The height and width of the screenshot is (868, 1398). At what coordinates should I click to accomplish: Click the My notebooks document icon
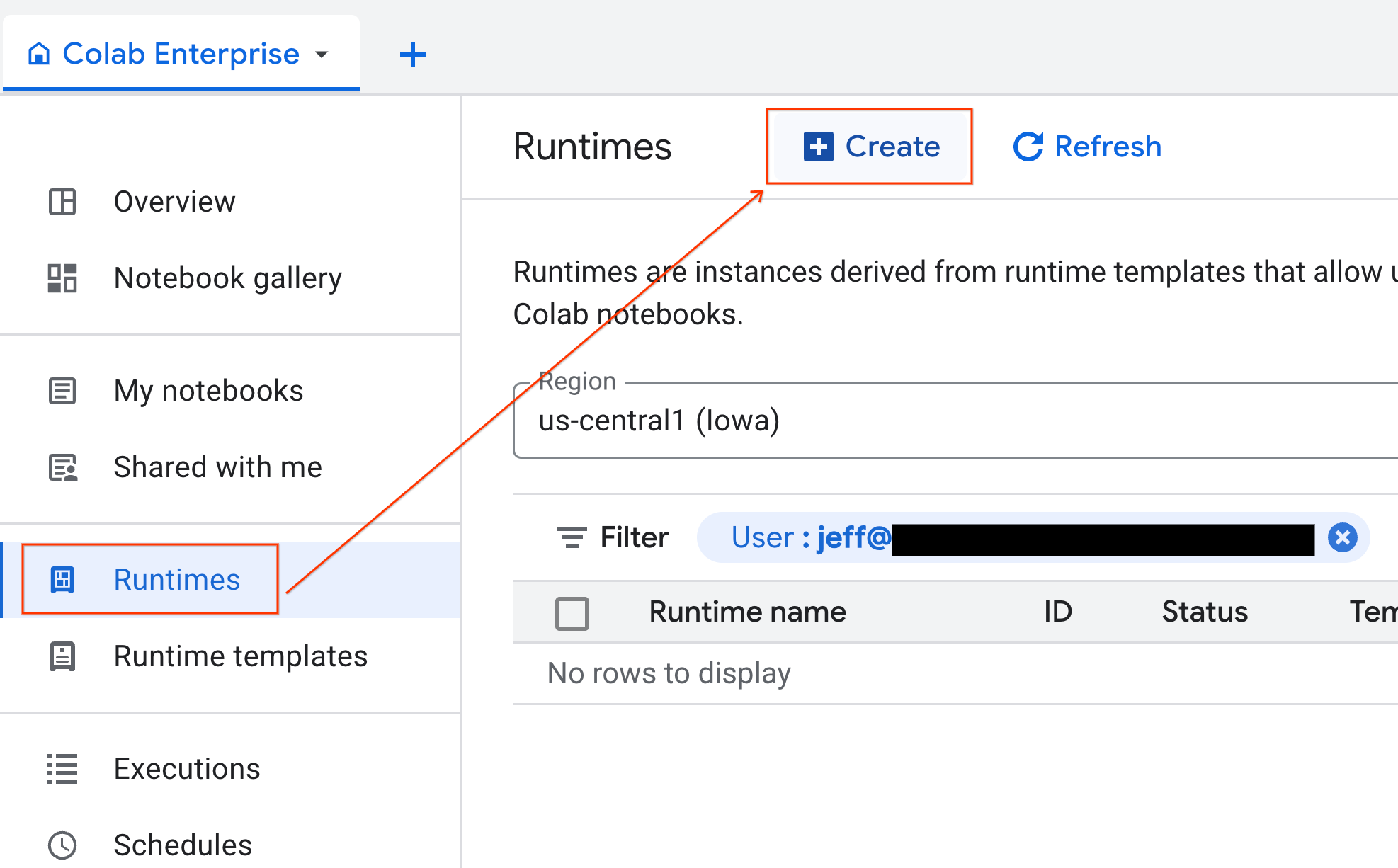[62, 391]
